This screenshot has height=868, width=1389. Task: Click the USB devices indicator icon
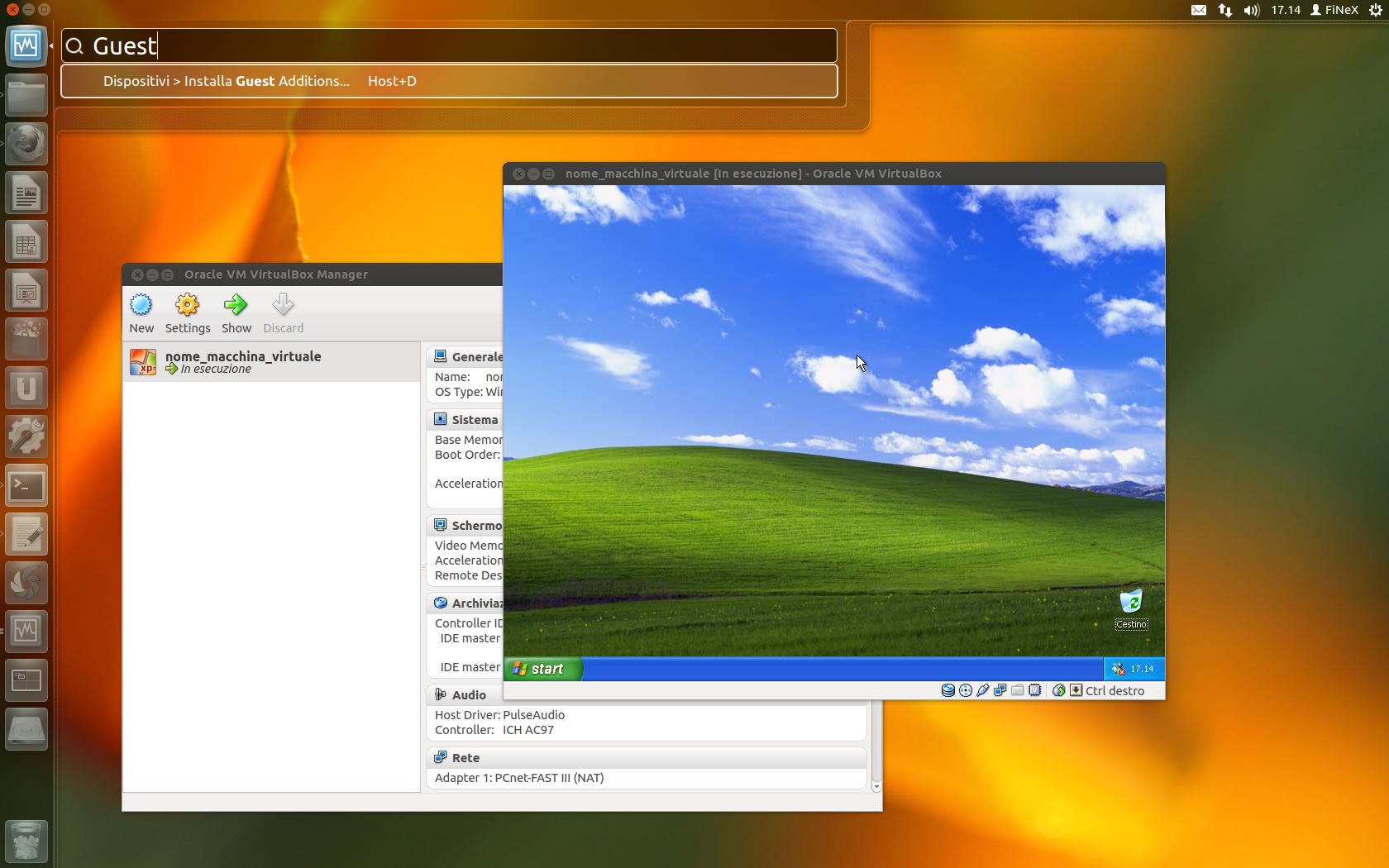click(983, 690)
